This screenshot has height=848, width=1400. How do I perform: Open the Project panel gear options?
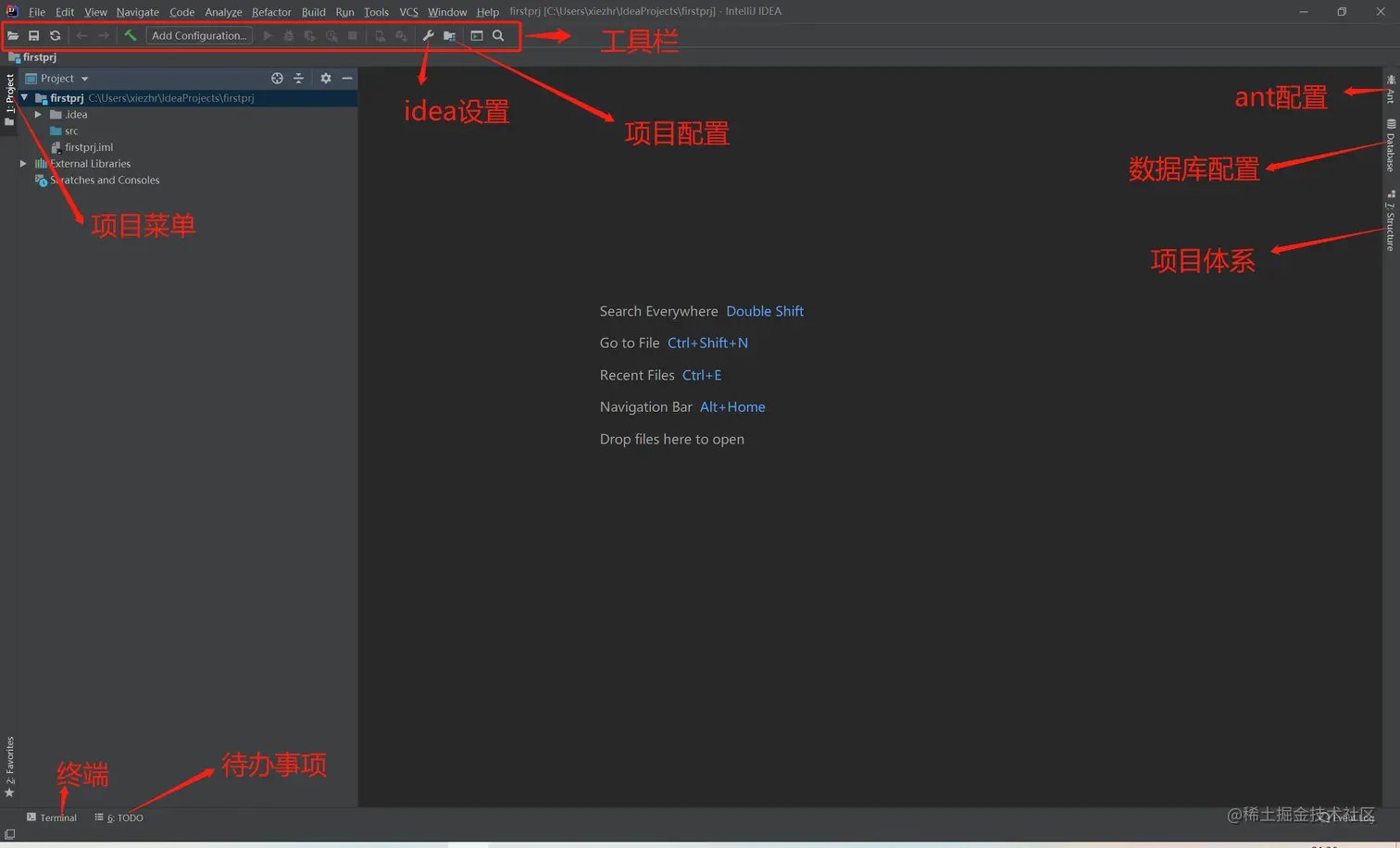[x=326, y=79]
